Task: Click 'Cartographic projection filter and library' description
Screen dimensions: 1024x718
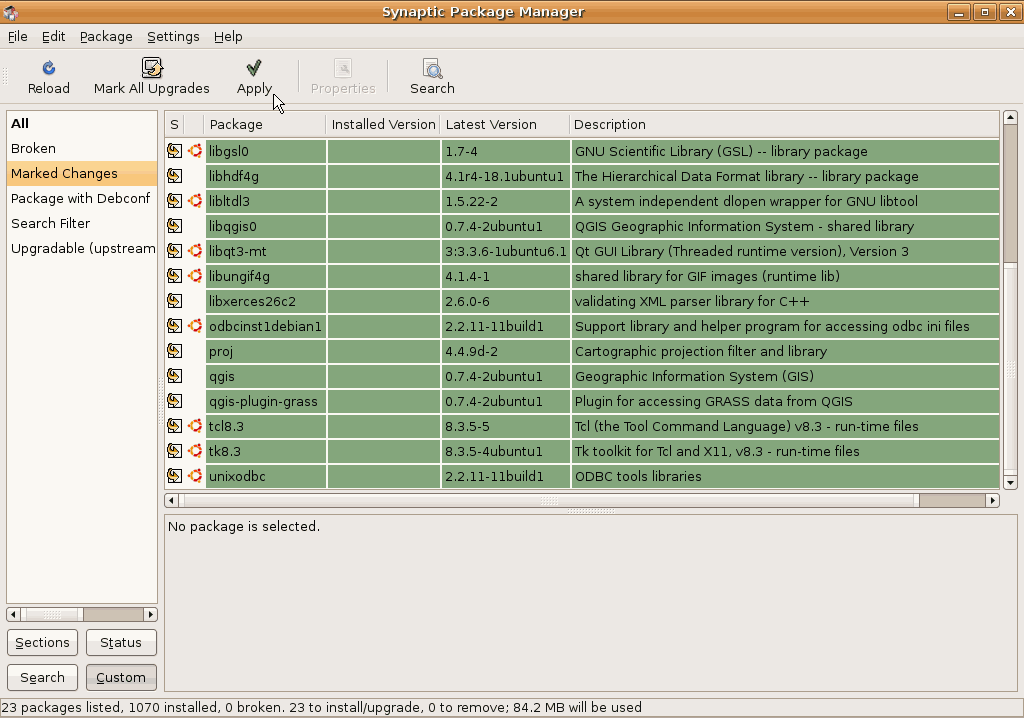Action: point(701,351)
